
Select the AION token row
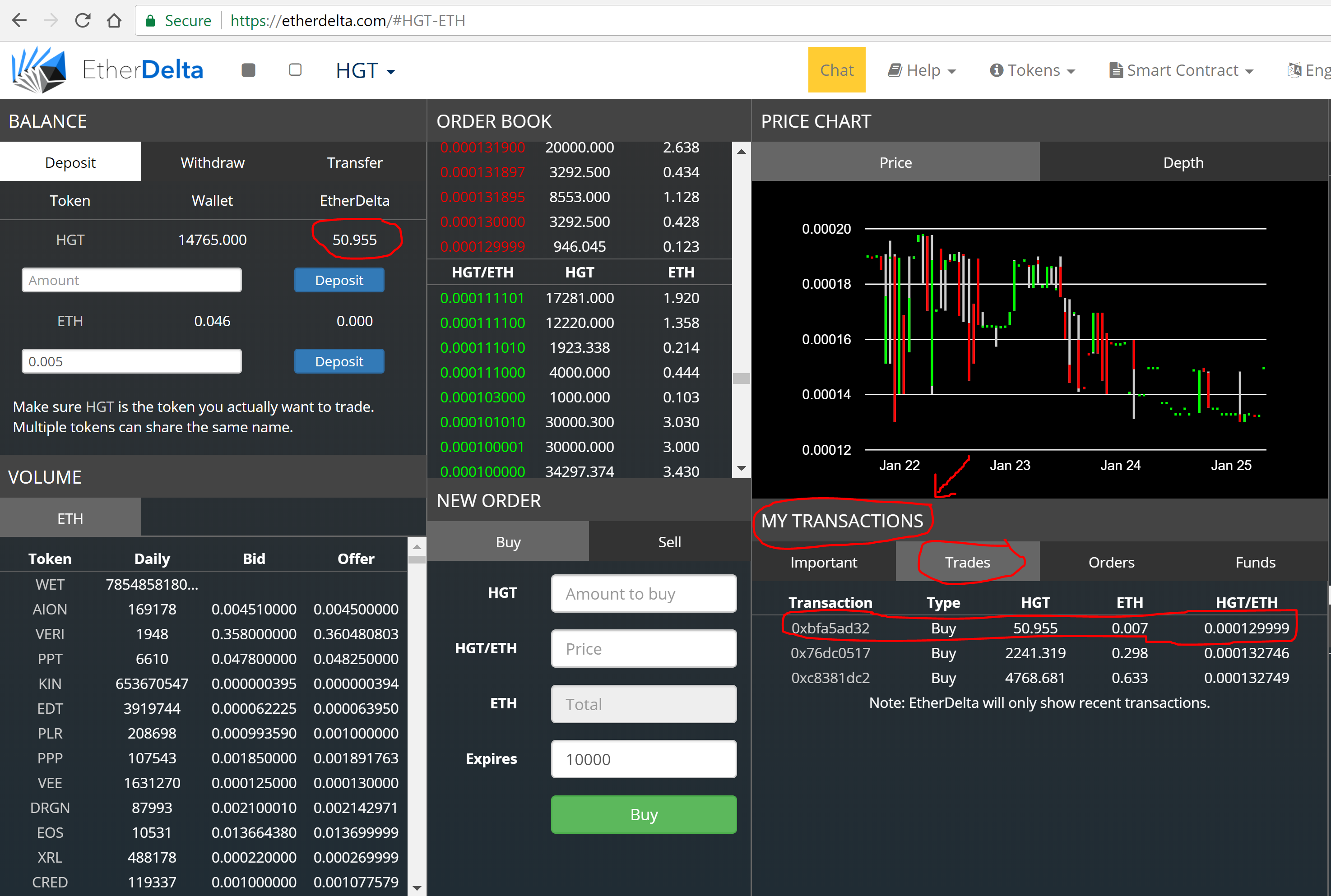point(204,609)
